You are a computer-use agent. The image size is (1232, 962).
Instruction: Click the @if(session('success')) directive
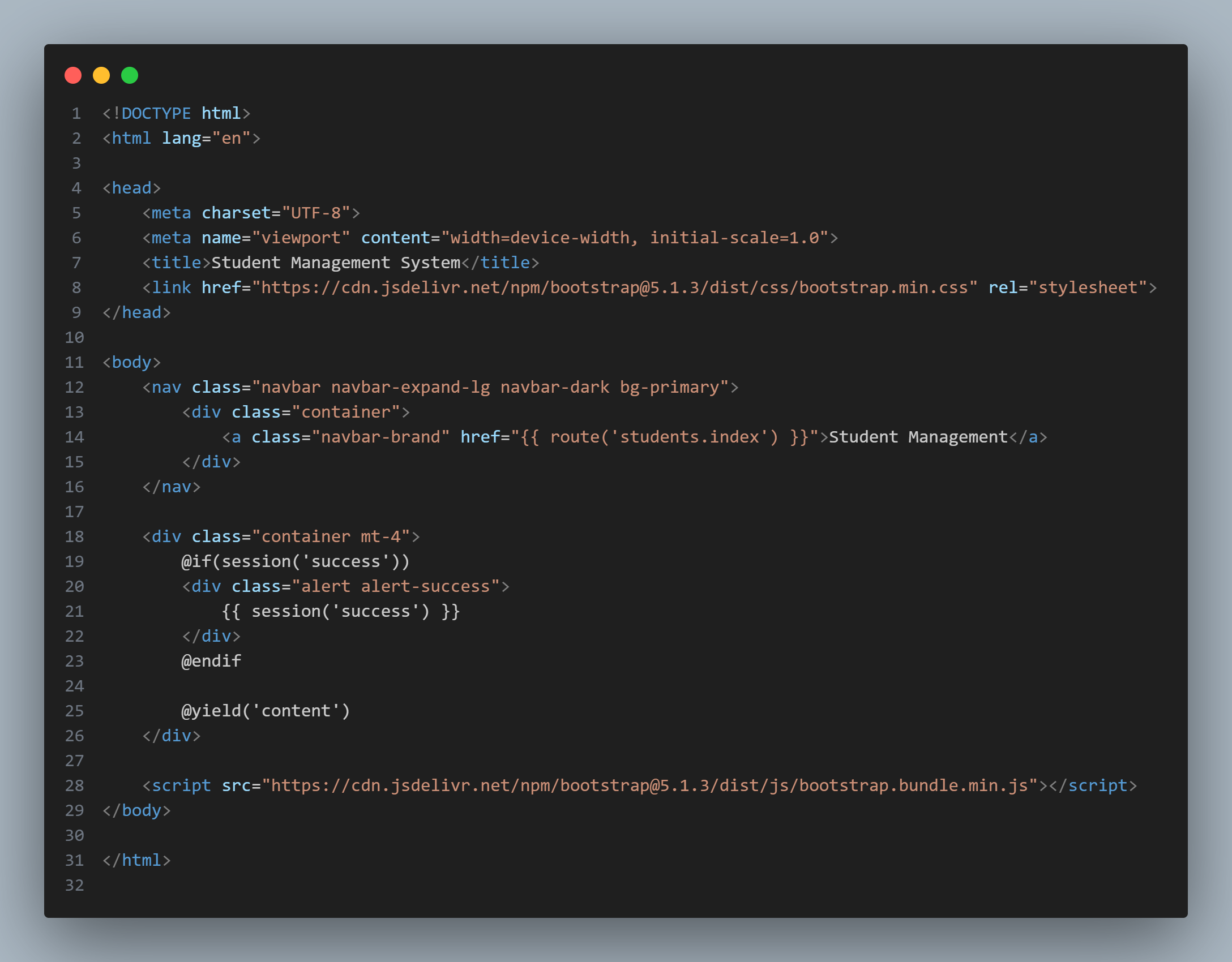(295, 561)
